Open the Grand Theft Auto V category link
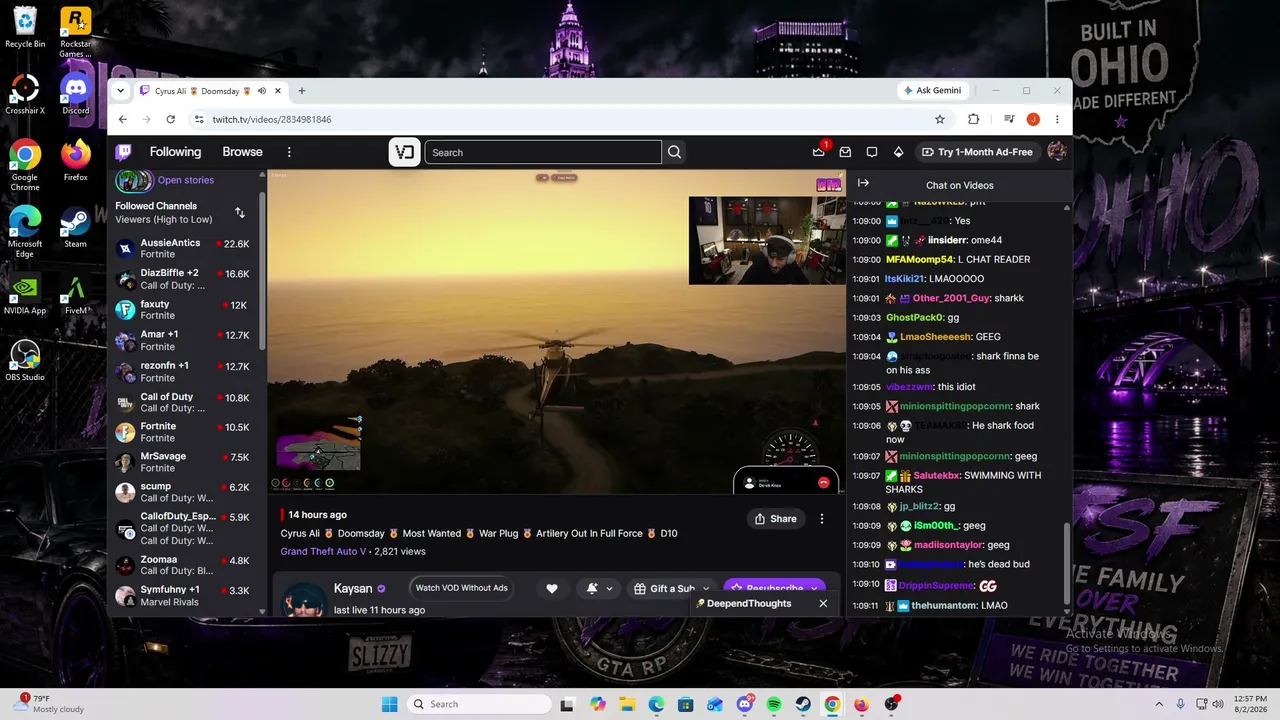The width and height of the screenshot is (1280, 720). tap(323, 551)
